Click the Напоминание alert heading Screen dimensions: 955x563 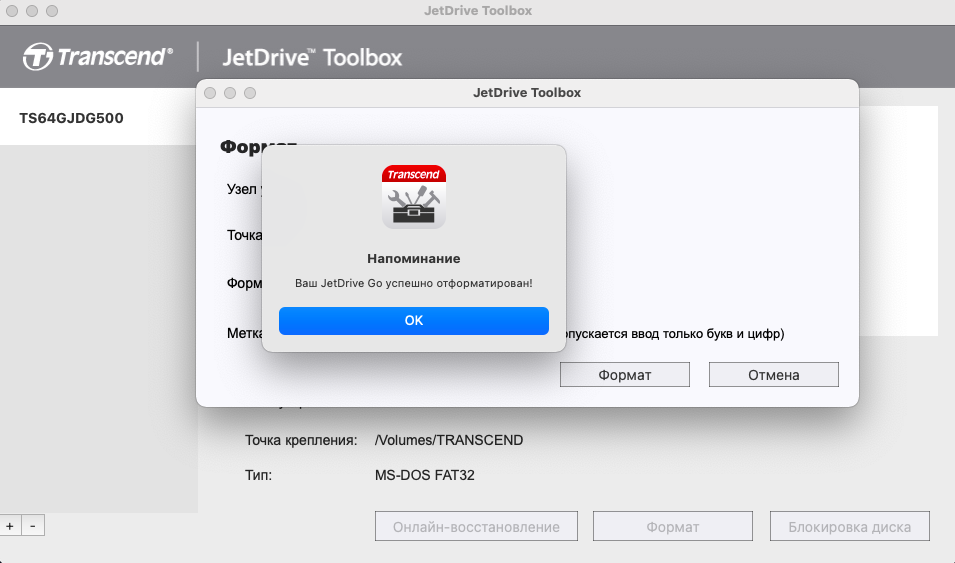(x=414, y=258)
